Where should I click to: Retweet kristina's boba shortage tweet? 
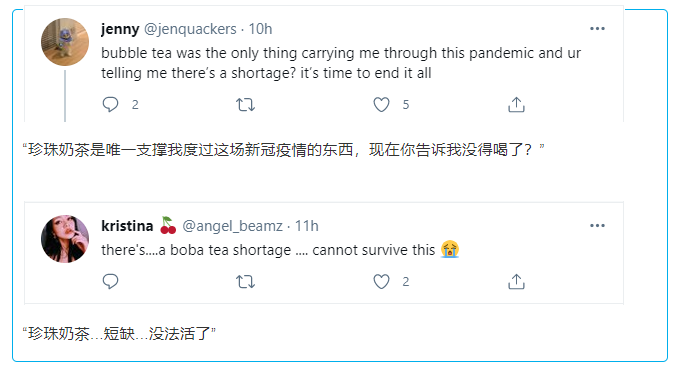[245, 282]
